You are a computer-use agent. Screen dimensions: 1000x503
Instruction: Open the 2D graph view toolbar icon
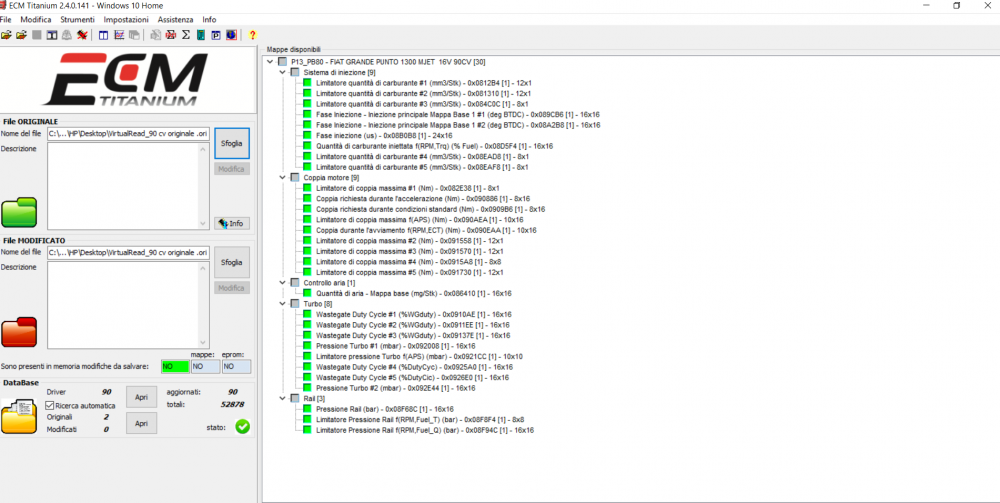[119, 34]
